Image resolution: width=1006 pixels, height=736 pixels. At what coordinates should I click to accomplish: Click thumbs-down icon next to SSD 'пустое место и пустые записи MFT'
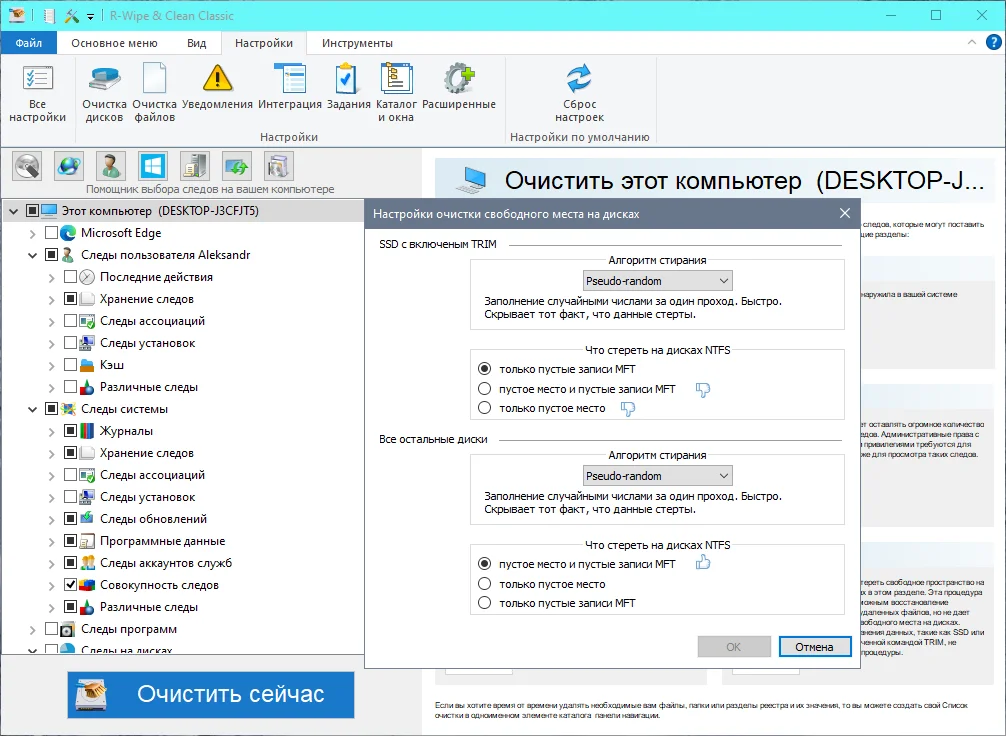tap(703, 389)
